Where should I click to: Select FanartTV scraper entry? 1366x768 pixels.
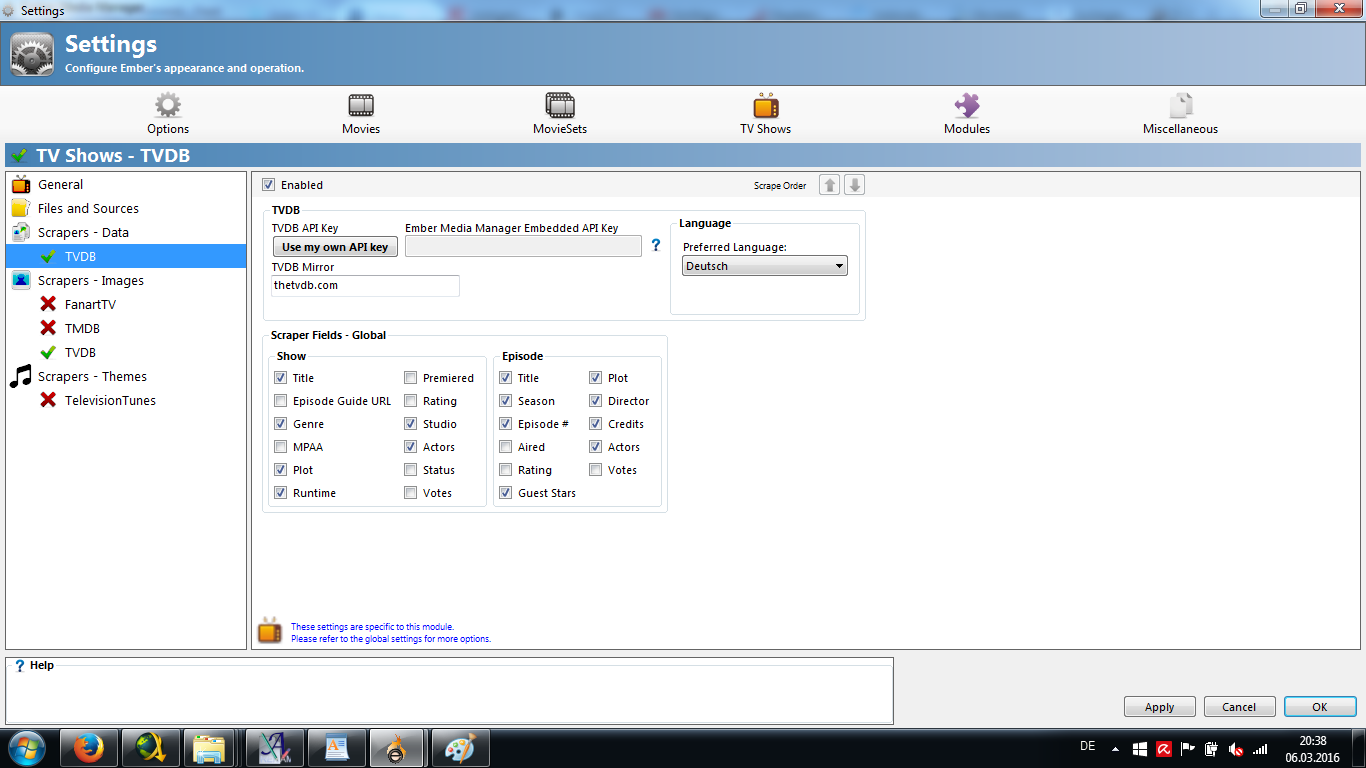click(90, 304)
